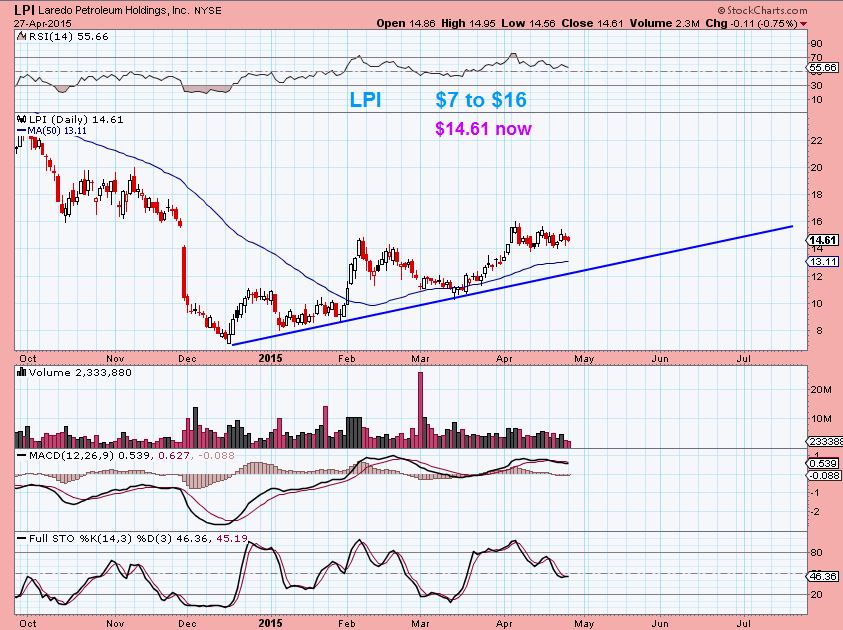Click the '$7 to $16' blue annotation
The width and height of the screenshot is (843, 630).
pyautogui.click(x=481, y=100)
